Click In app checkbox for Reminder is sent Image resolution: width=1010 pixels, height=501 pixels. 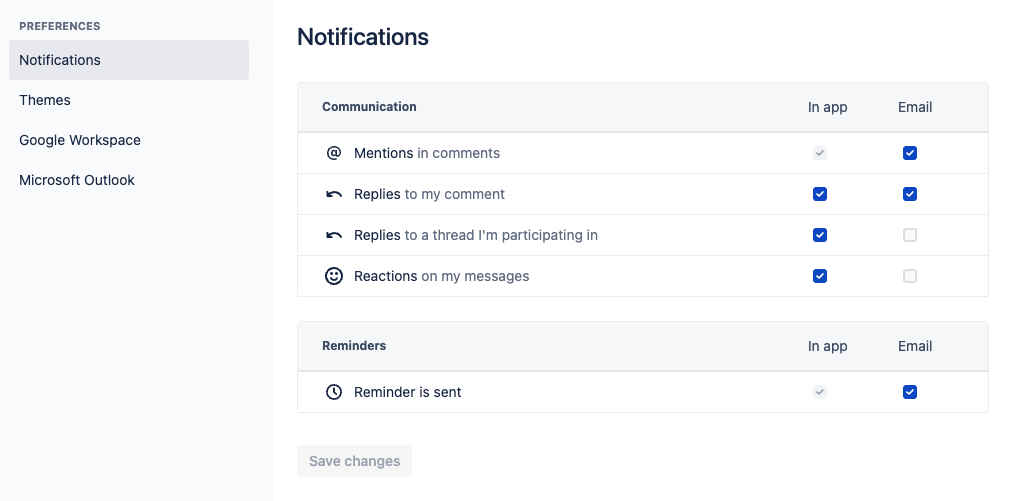(x=820, y=392)
